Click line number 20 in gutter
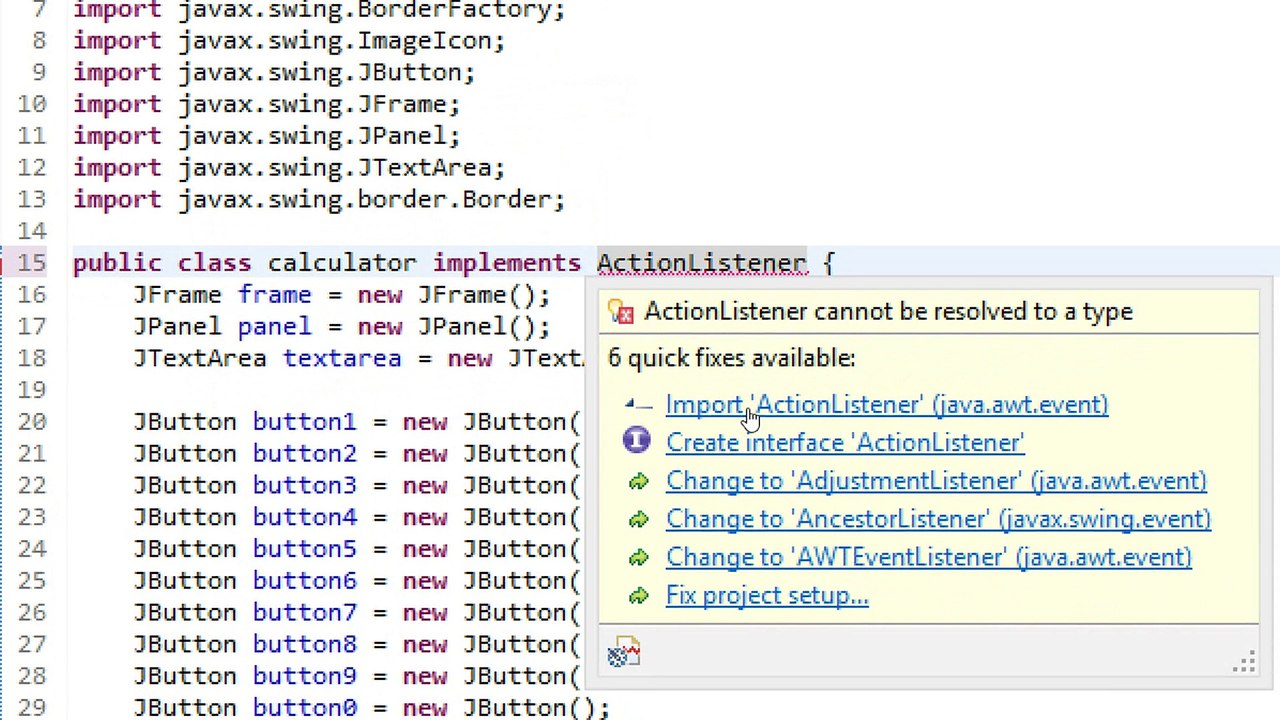Image resolution: width=1280 pixels, height=720 pixels. click(x=31, y=422)
